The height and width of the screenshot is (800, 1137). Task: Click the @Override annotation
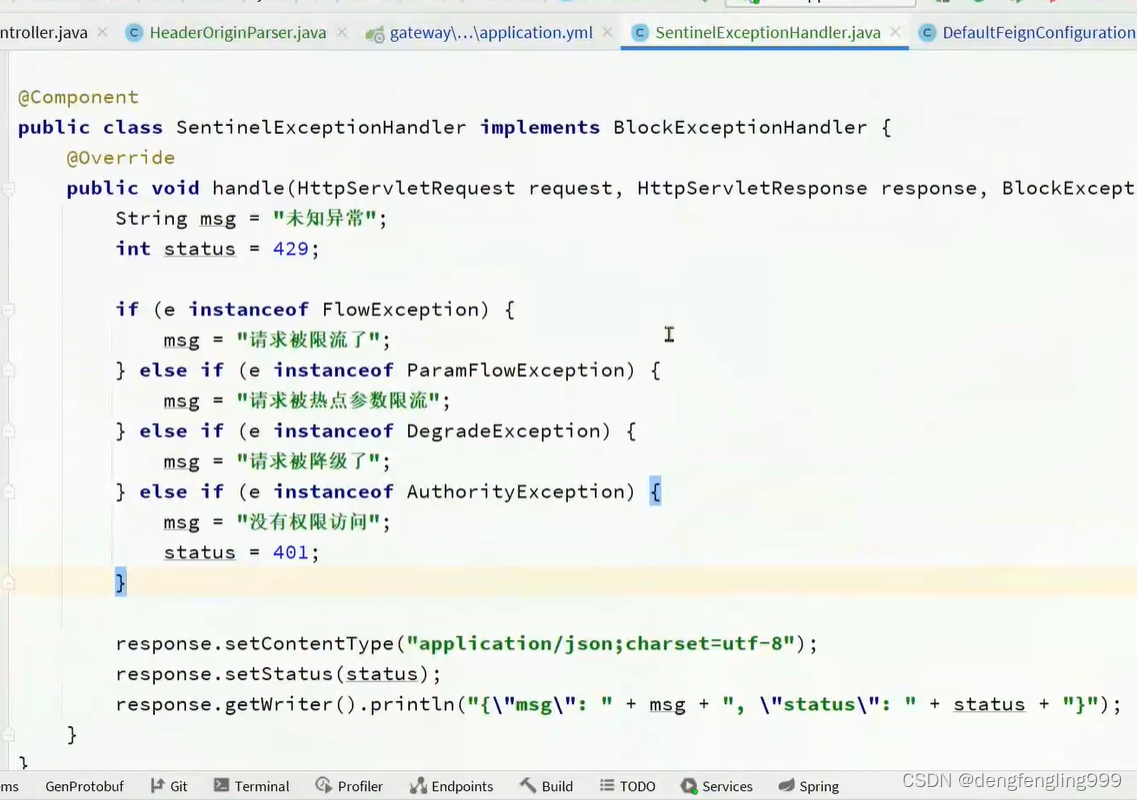click(120, 158)
